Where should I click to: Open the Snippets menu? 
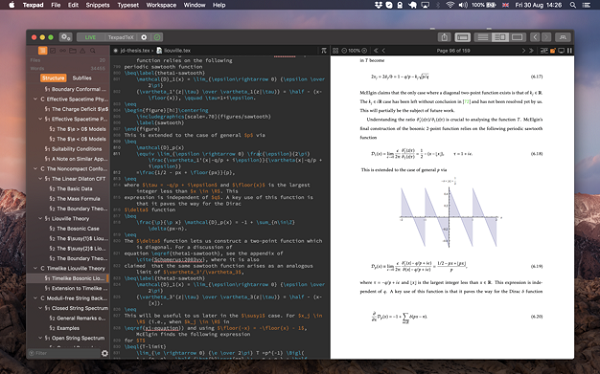click(x=97, y=5)
